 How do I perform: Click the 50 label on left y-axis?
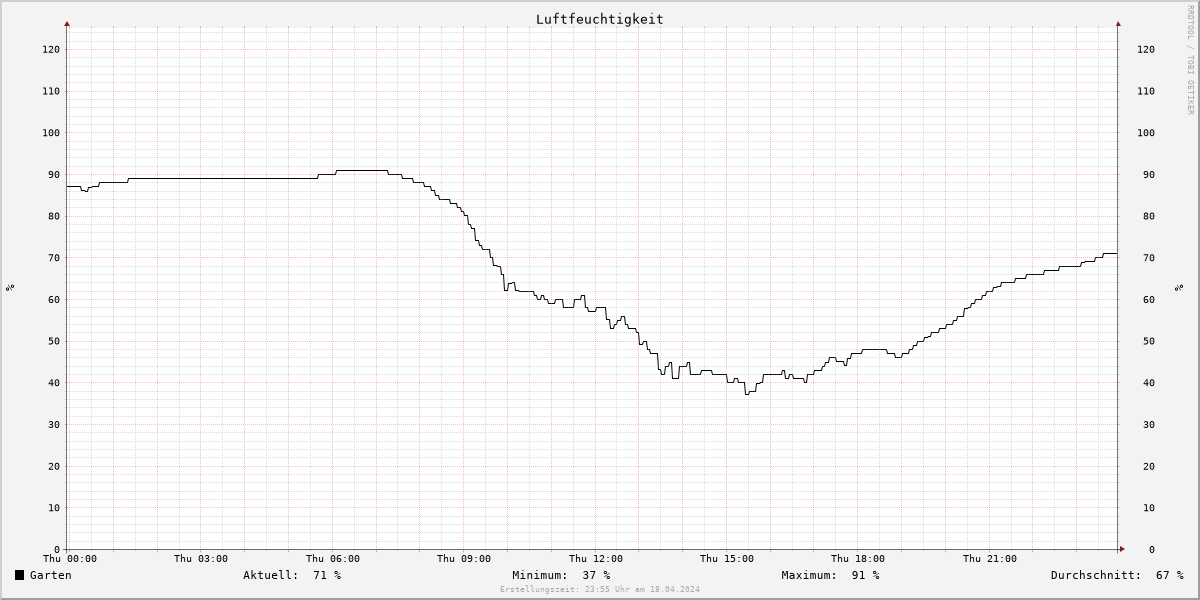[x=54, y=341]
